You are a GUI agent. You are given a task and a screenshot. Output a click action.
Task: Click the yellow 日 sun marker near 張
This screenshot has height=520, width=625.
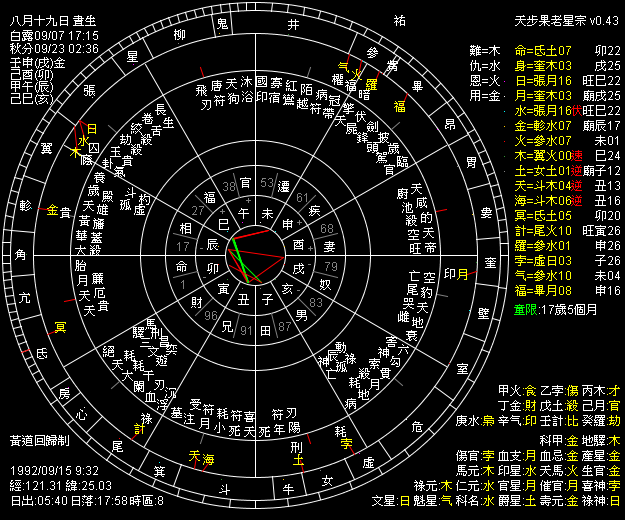coord(92,130)
